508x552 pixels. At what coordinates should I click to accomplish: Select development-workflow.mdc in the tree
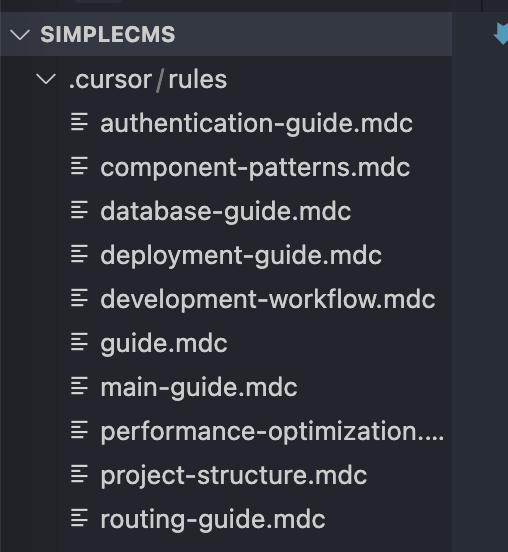coord(268,300)
